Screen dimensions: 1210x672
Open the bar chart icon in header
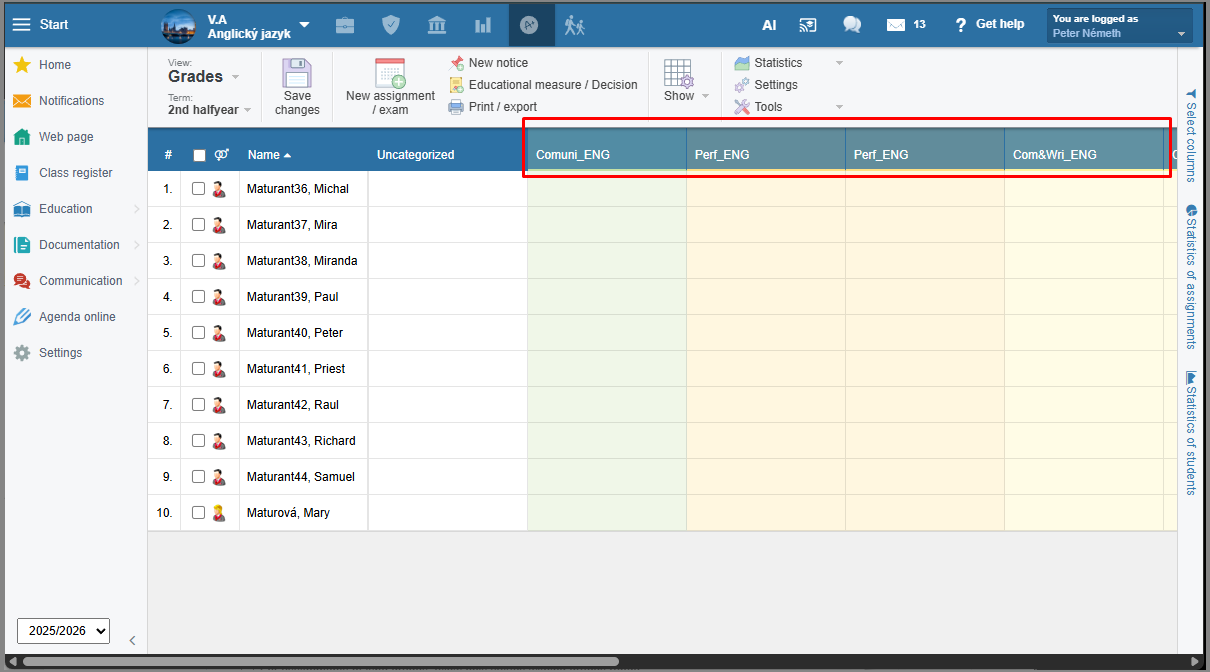click(x=483, y=25)
